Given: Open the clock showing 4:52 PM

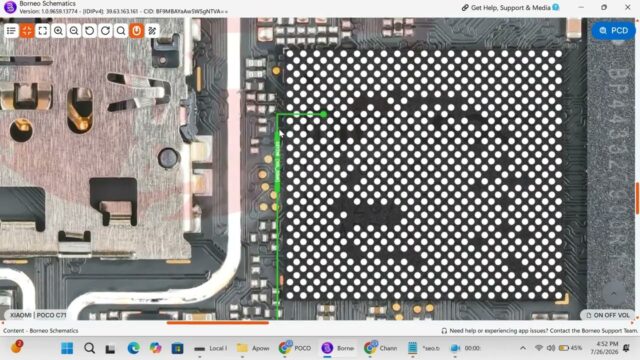Looking at the screenshot, I should 604,348.
